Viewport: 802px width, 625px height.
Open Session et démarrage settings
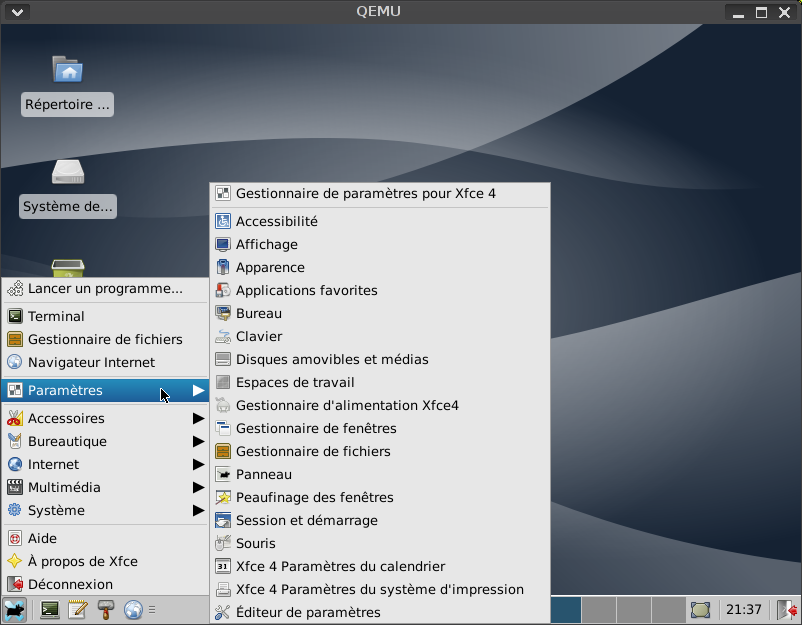point(306,520)
